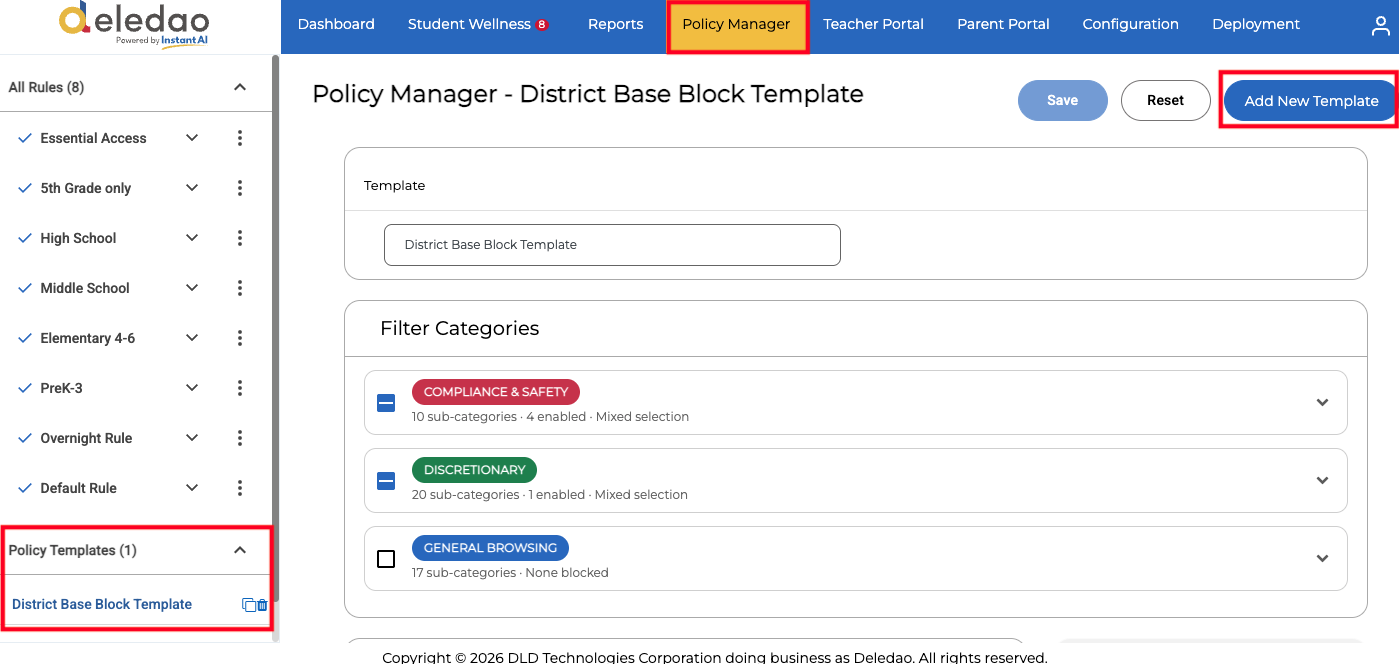
Task: Expand the Elementary 4-6 rule
Action: (x=192, y=338)
